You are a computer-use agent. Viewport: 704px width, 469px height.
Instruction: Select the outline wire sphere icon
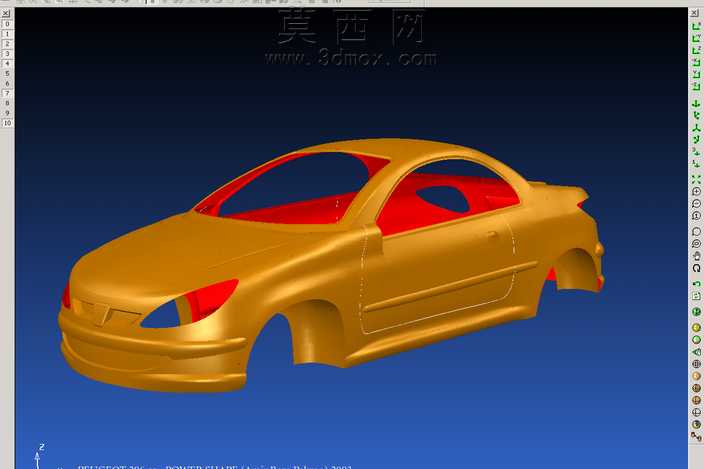point(696,412)
